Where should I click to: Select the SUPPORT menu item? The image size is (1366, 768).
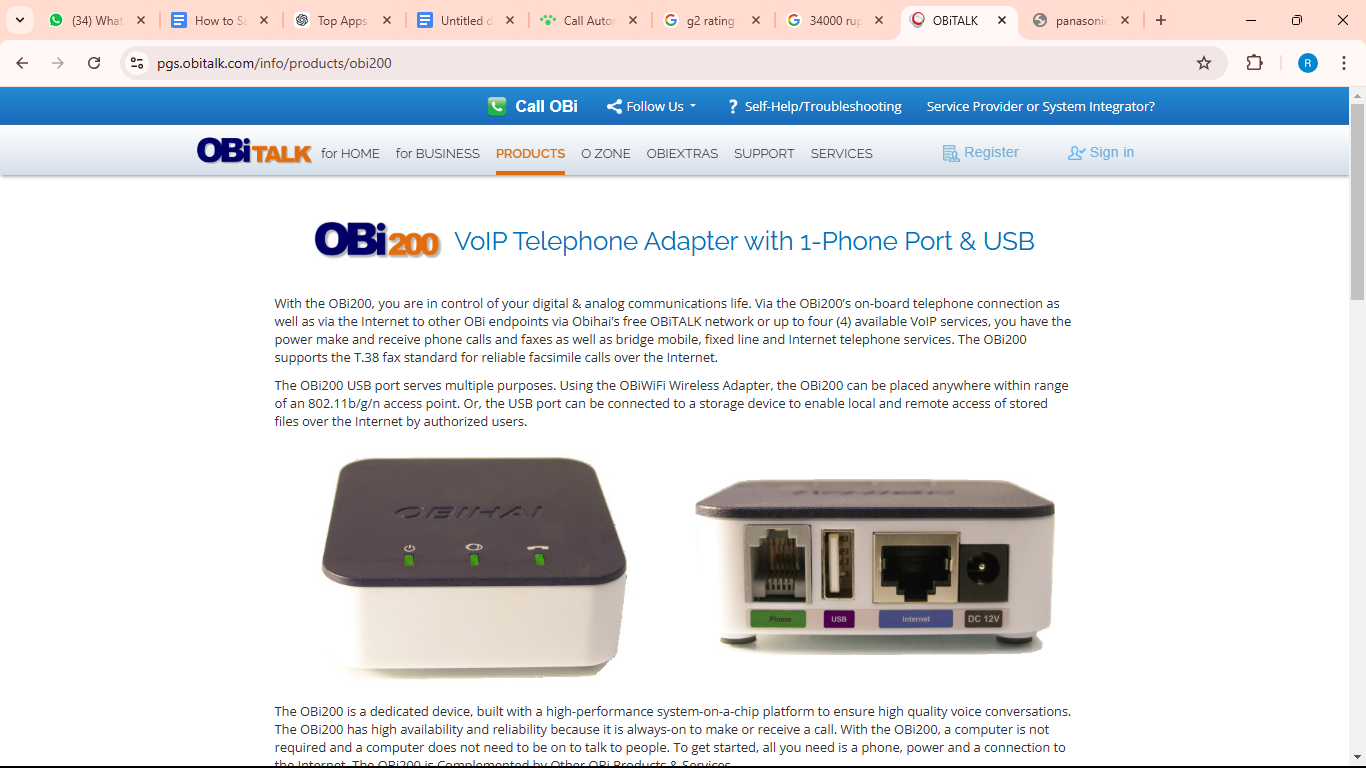[764, 153]
